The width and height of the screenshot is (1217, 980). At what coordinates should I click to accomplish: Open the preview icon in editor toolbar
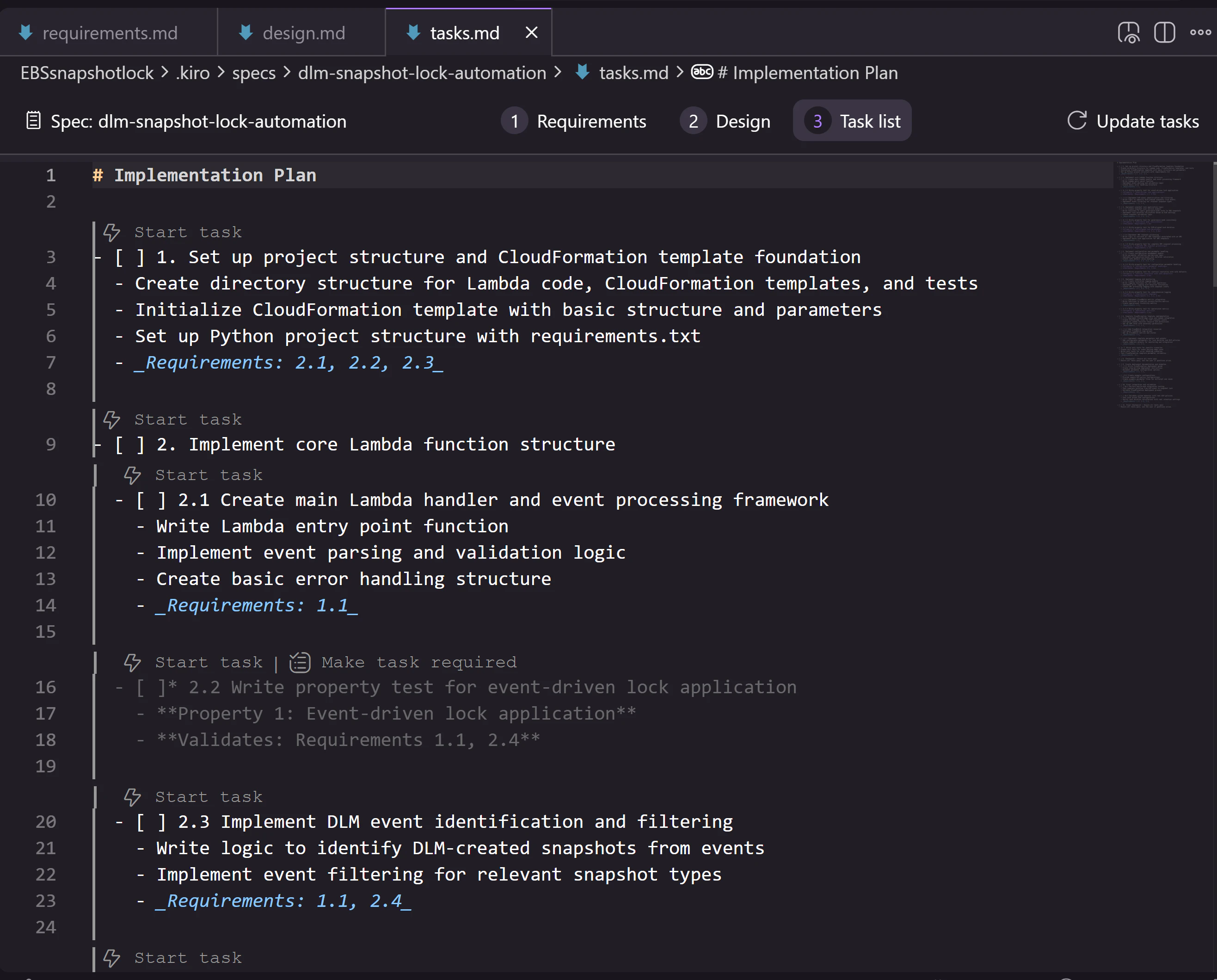click(1128, 33)
